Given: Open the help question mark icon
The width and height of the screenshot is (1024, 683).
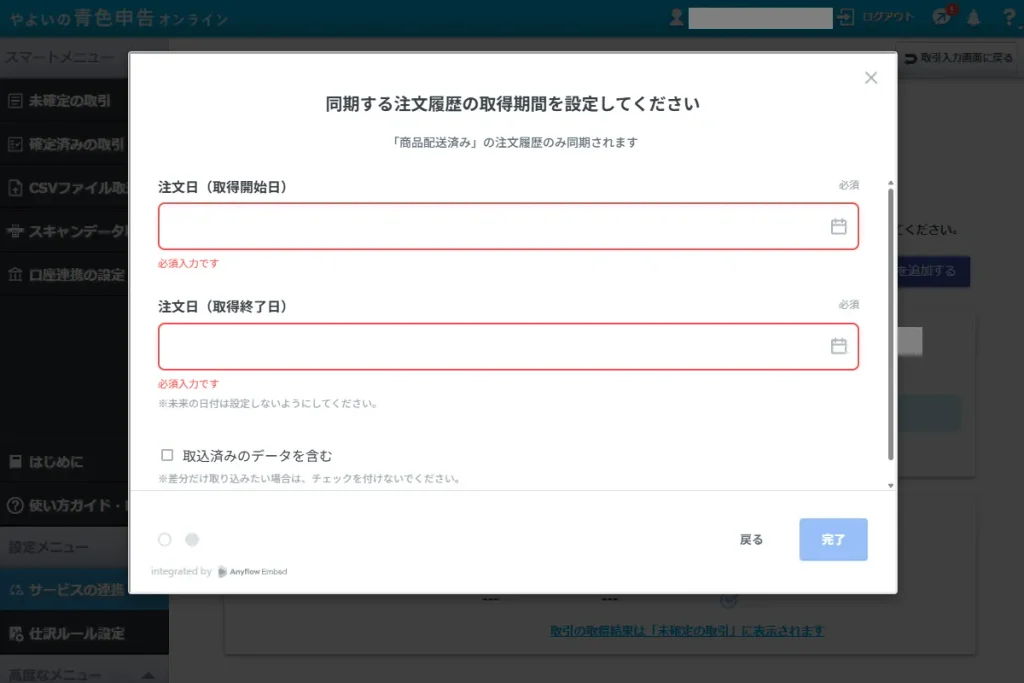Looking at the screenshot, I should tap(1009, 18).
